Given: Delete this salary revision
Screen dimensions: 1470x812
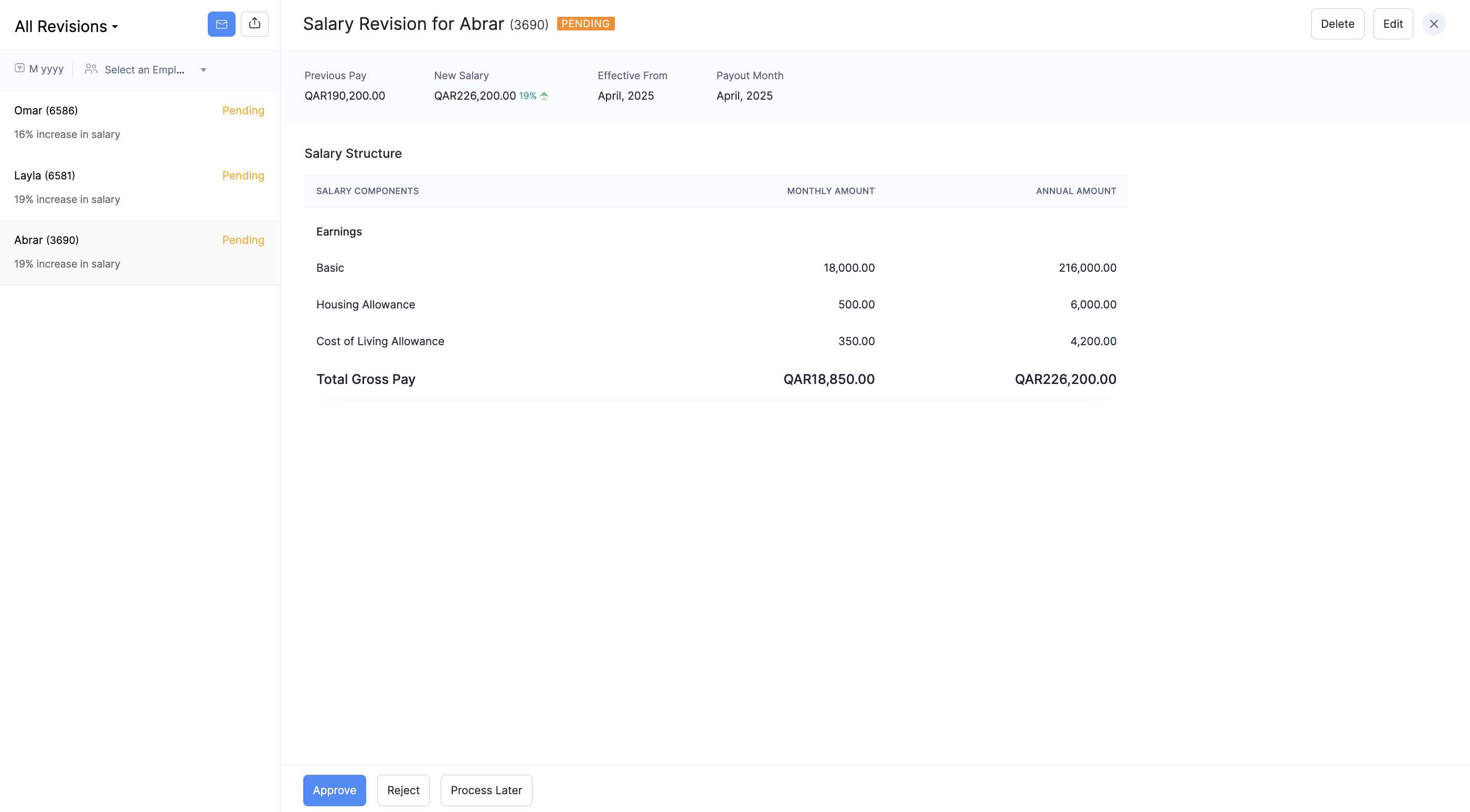Looking at the screenshot, I should tap(1337, 24).
